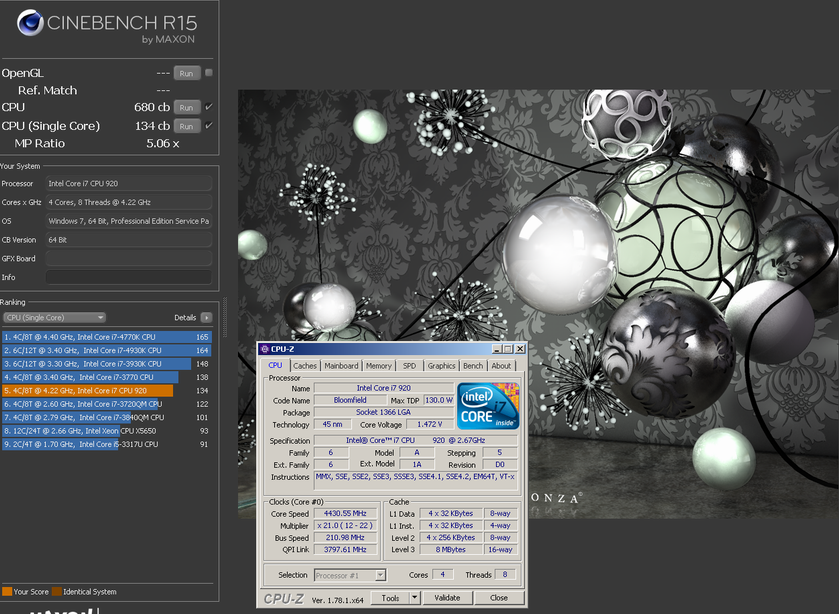Click the Info input field
Image resolution: width=839 pixels, height=614 pixels.
(128, 277)
